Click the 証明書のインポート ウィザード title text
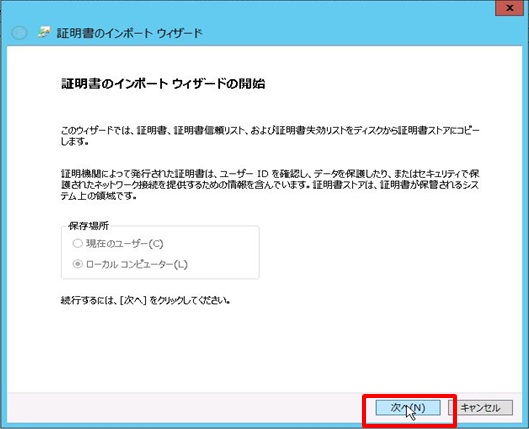 129,33
